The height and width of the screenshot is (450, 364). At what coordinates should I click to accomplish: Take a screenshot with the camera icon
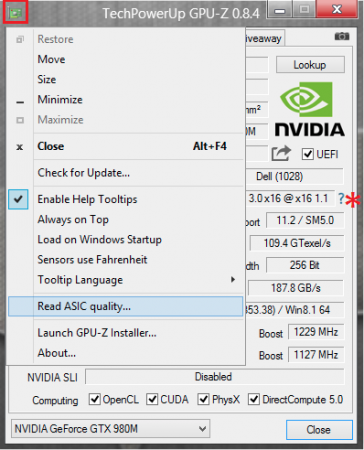pos(342,36)
